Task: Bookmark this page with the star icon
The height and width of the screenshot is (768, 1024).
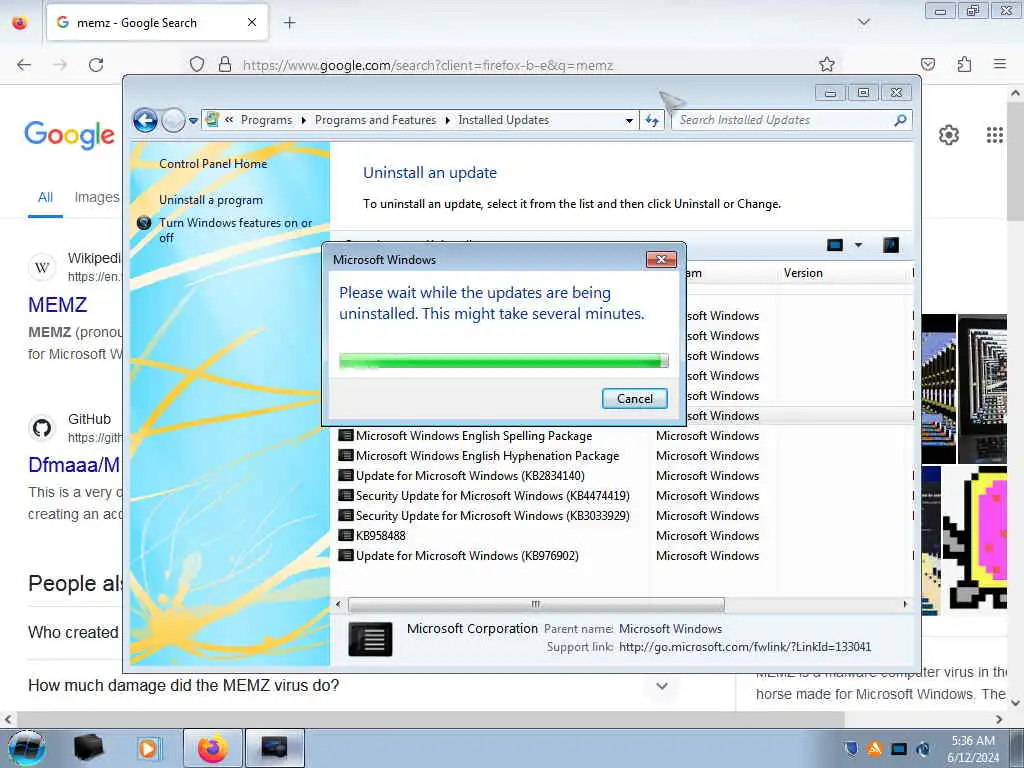Action: tap(827, 64)
